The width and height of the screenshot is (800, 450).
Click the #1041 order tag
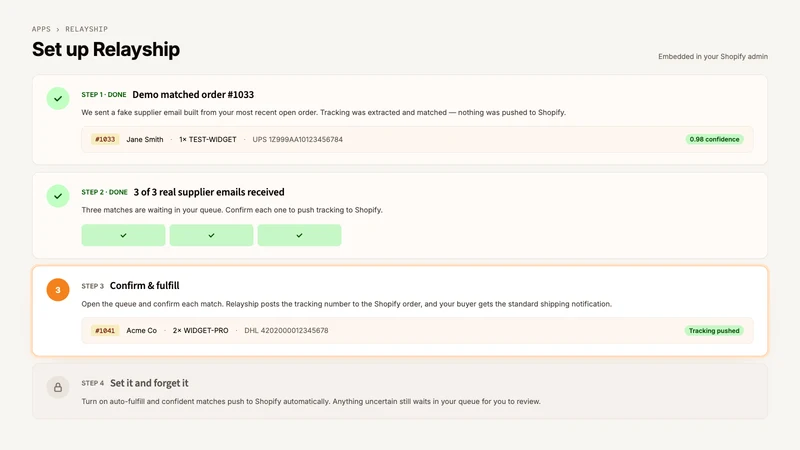[x=105, y=331]
